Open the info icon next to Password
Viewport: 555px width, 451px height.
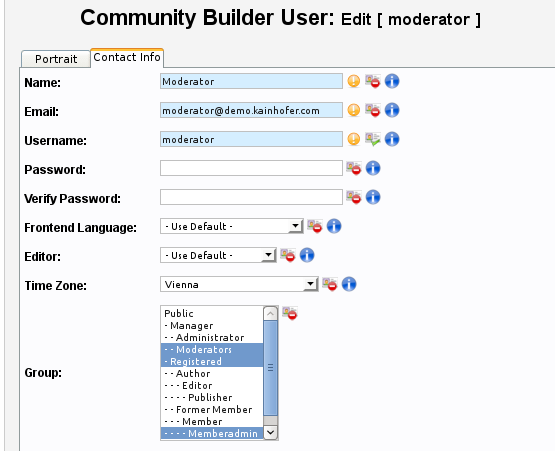point(373,168)
